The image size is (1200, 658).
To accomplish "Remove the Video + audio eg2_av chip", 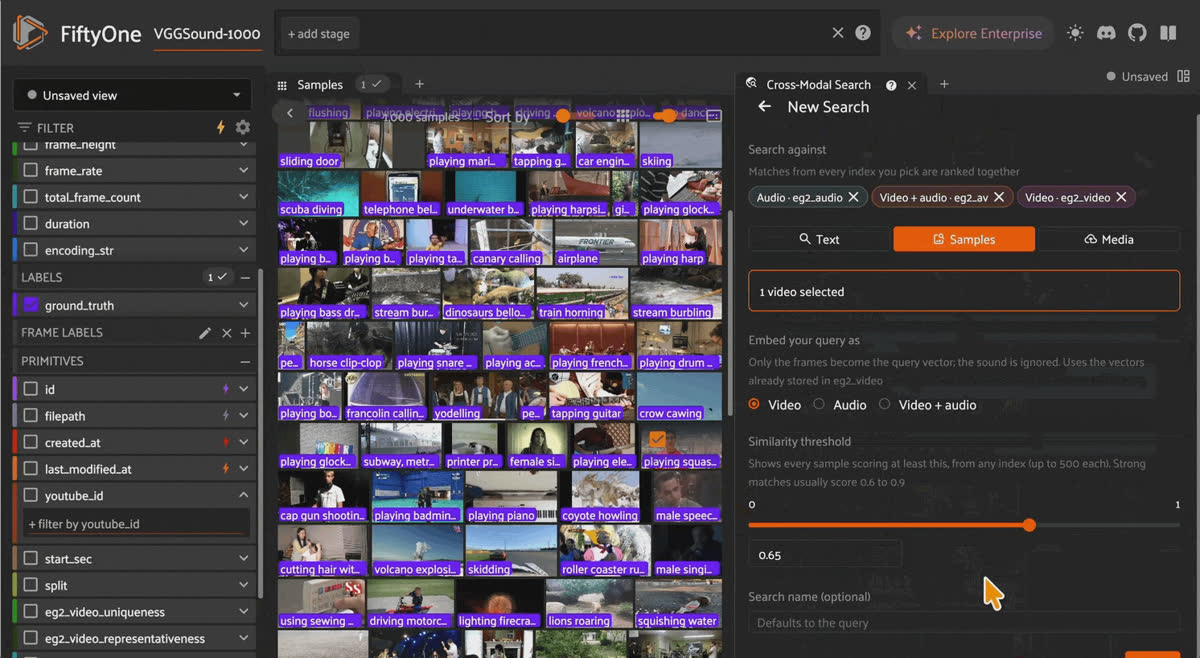I will [x=998, y=197].
